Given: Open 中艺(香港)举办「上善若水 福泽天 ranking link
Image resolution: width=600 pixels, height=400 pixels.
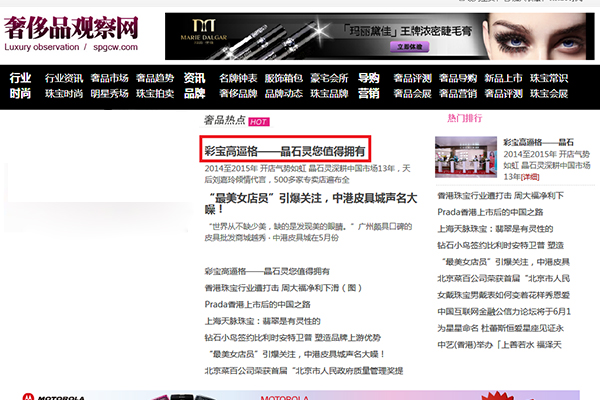Looking at the screenshot, I should tap(499, 345).
